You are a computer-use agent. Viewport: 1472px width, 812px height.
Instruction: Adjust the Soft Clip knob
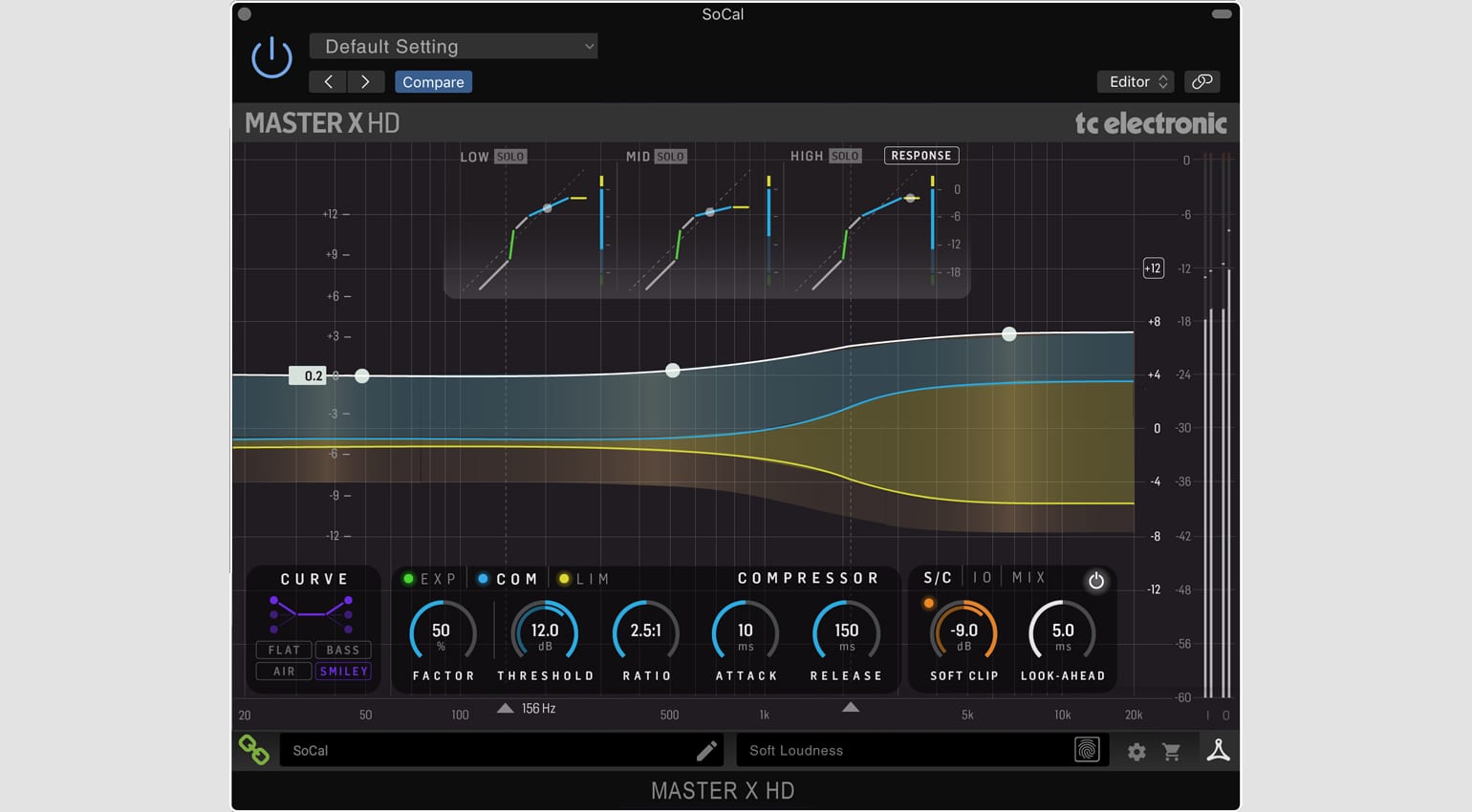click(963, 632)
